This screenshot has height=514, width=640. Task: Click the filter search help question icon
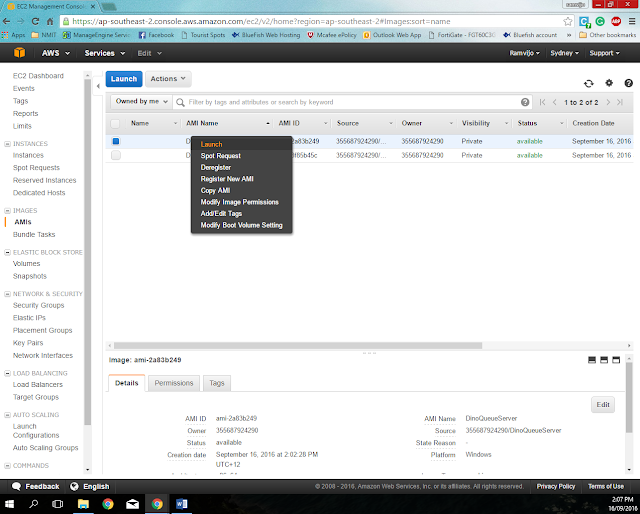pyautogui.click(x=525, y=102)
